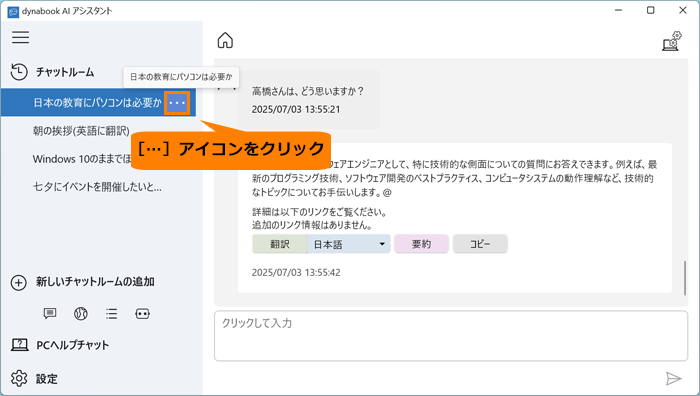Select the 日本の教育にパソコンは必要か chat room
700x396 pixels.
click(x=97, y=103)
